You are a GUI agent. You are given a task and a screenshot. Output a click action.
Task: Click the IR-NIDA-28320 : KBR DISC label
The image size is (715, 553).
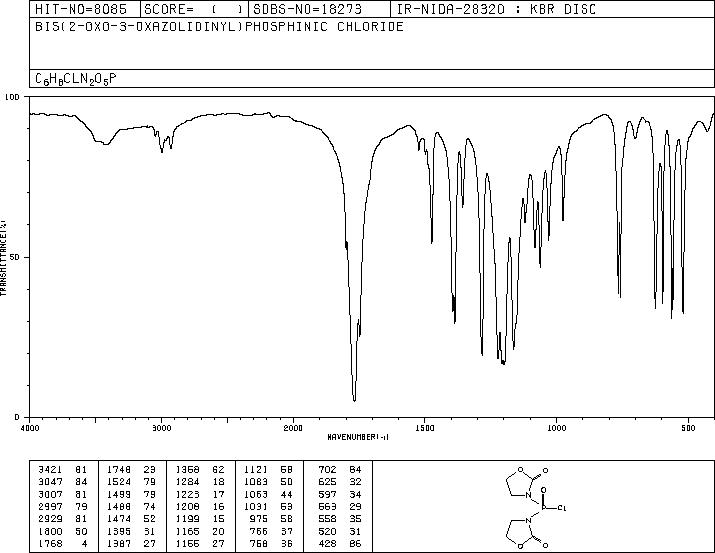(496, 9)
